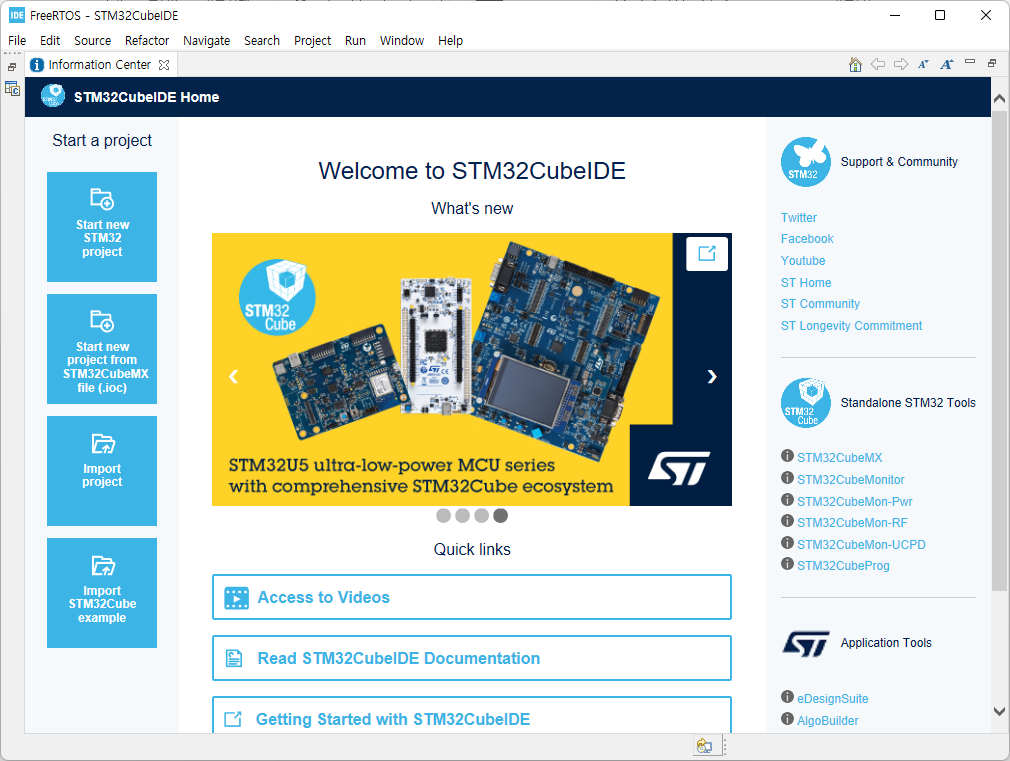Click Start new project from STM32CubeMX file tile
1010x761 pixels.
[x=102, y=349]
